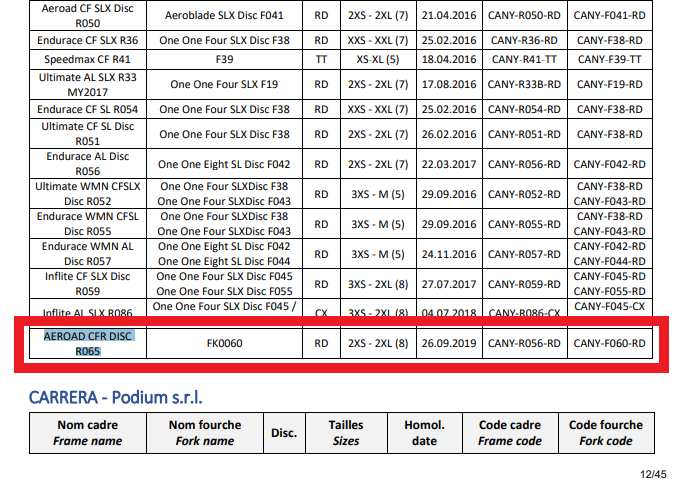Click the Nom fourche Fork name header
The image size is (691, 501).
click(205, 433)
